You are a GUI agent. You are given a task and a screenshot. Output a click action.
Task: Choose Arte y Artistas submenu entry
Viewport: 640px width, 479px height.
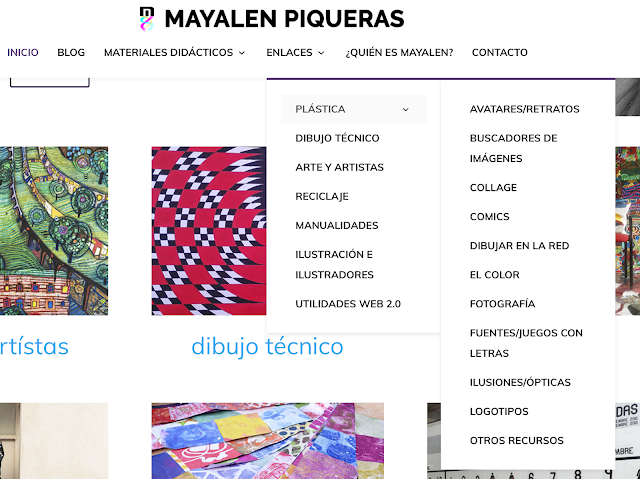pyautogui.click(x=339, y=167)
